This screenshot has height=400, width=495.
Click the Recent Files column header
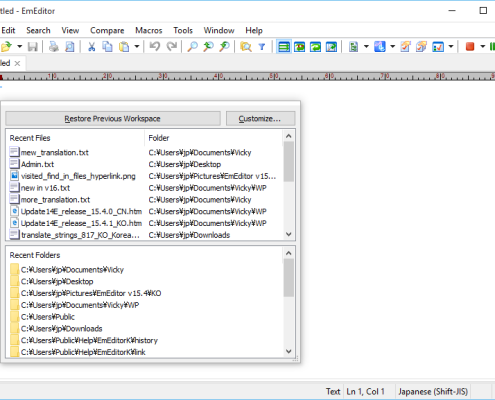(75, 138)
